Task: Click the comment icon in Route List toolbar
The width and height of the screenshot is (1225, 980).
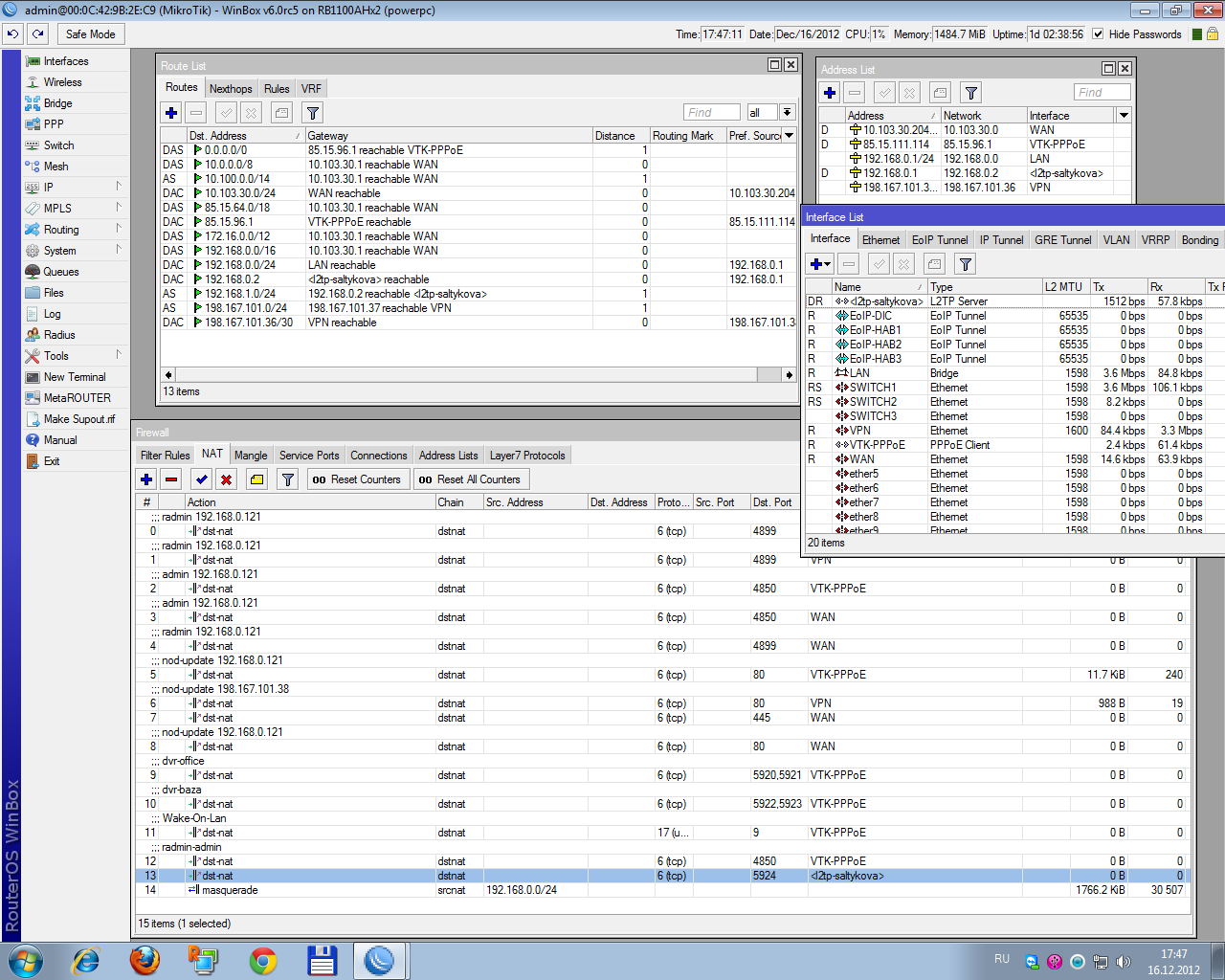Action: click(x=281, y=113)
